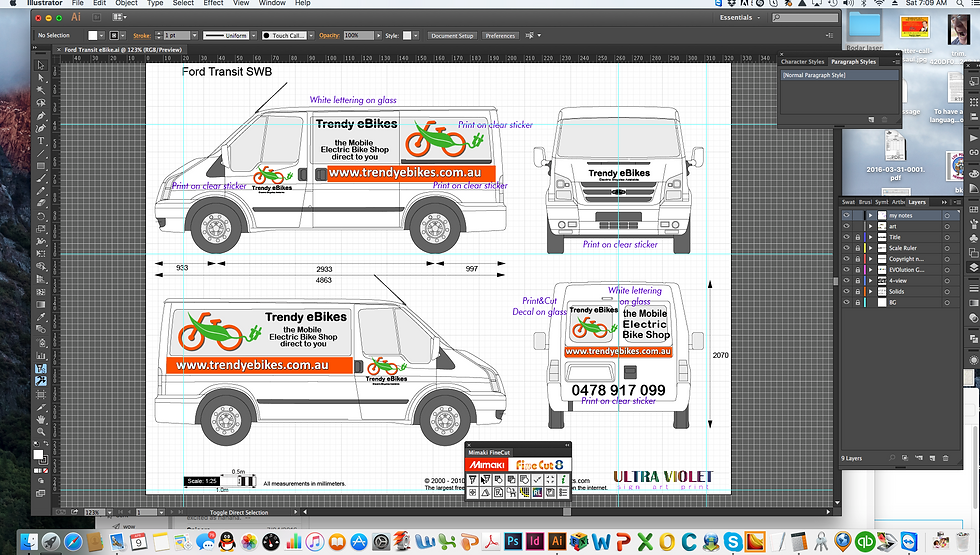
Task: Click the Preferences button
Action: (x=501, y=36)
